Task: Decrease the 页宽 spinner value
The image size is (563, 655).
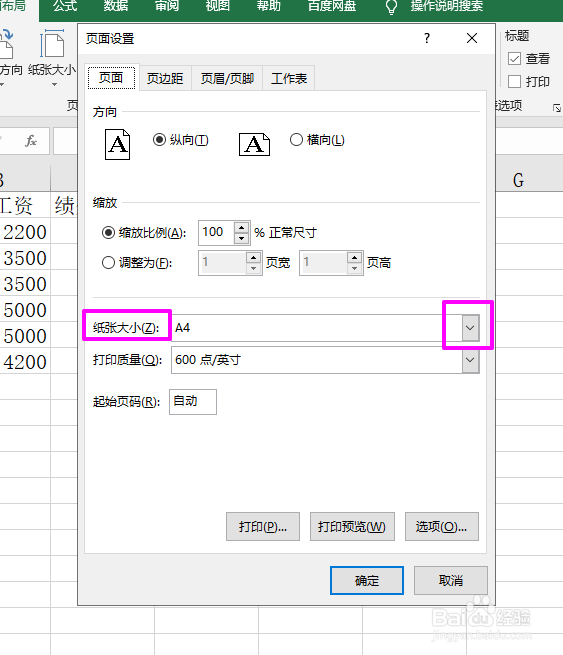Action: click(x=254, y=268)
